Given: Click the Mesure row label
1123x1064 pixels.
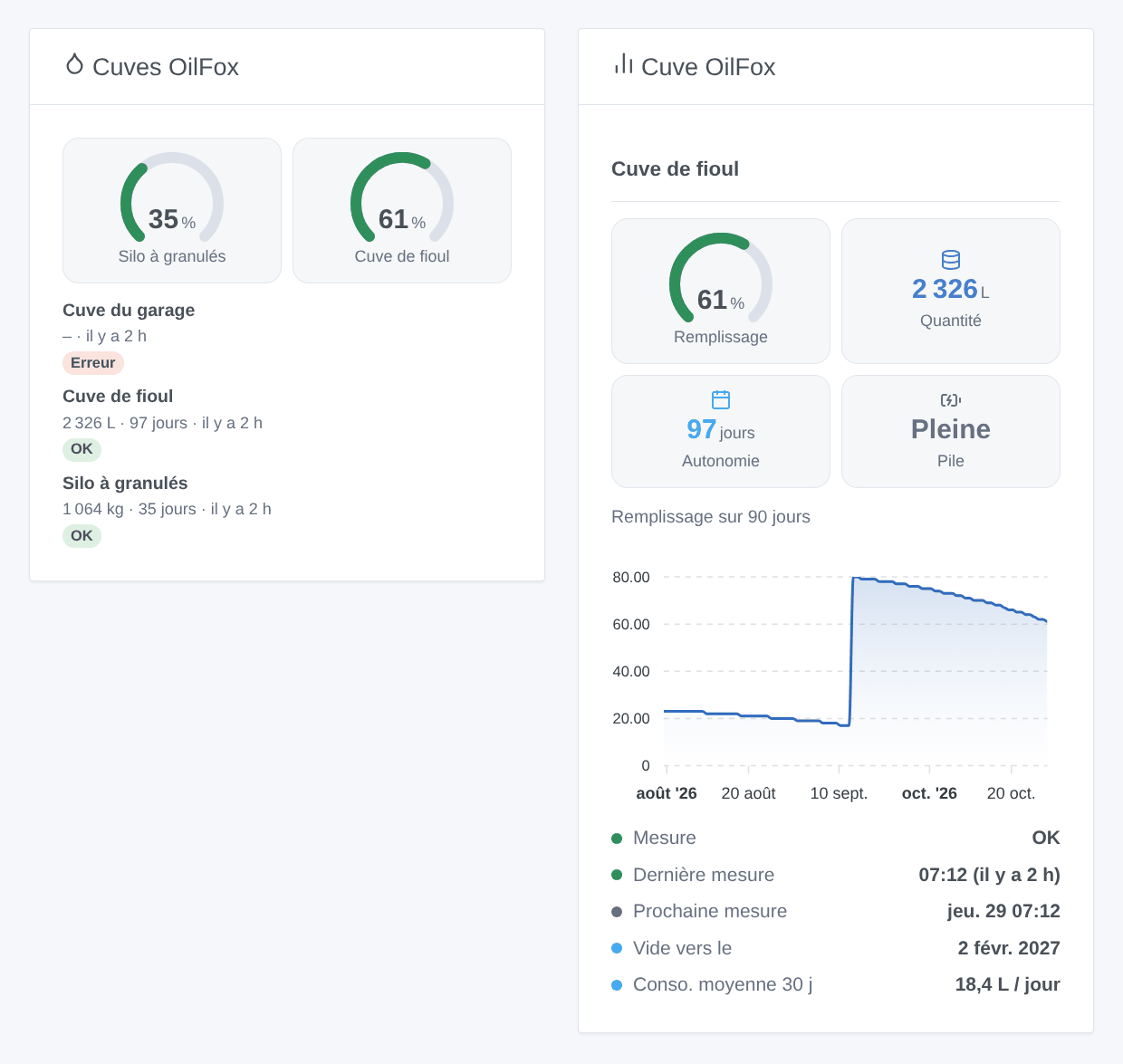Looking at the screenshot, I should 665,838.
